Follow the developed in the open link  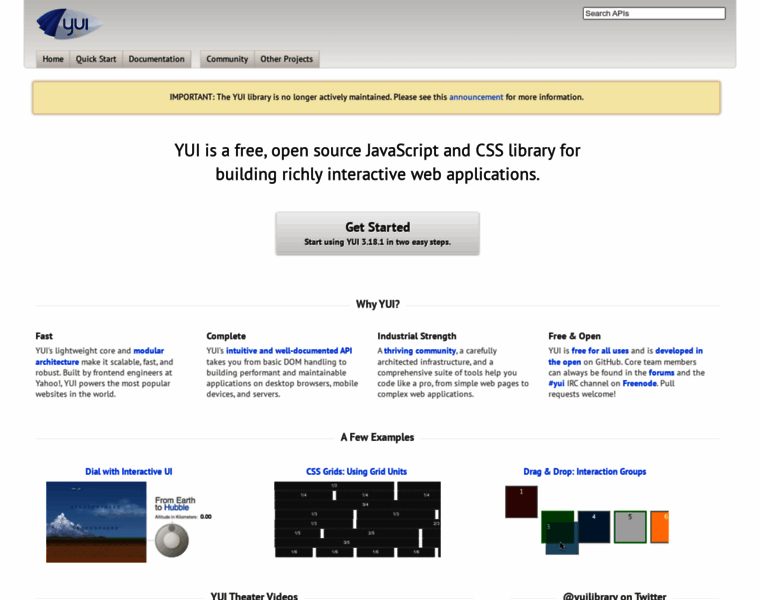(625, 356)
